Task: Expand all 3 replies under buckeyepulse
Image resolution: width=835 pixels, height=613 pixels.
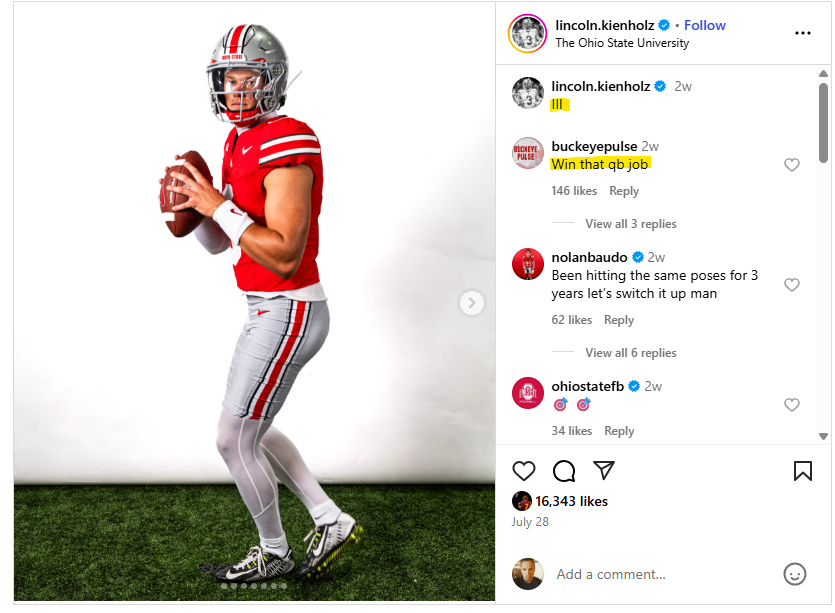Action: tap(630, 224)
